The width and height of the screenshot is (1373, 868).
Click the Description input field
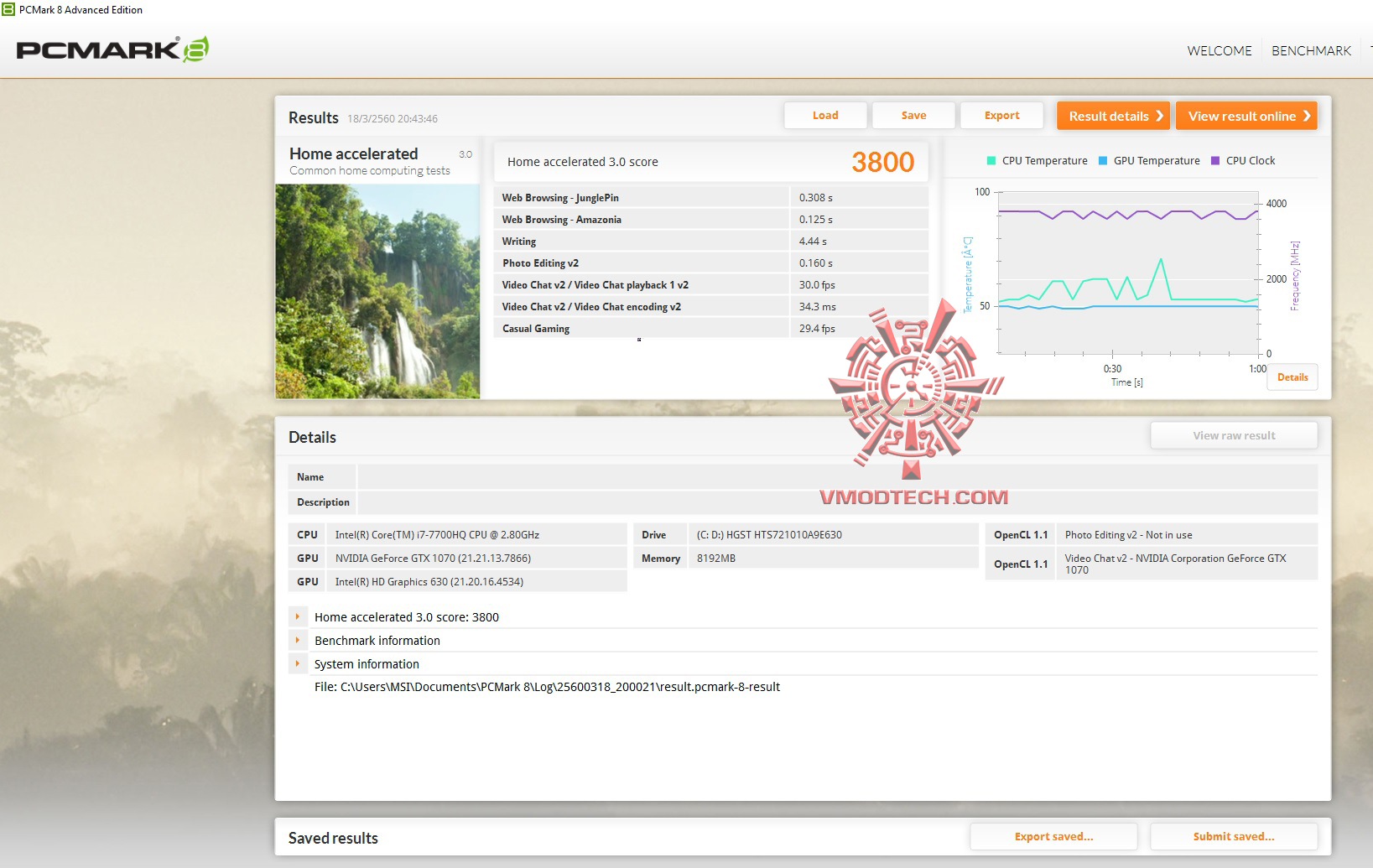click(x=837, y=502)
